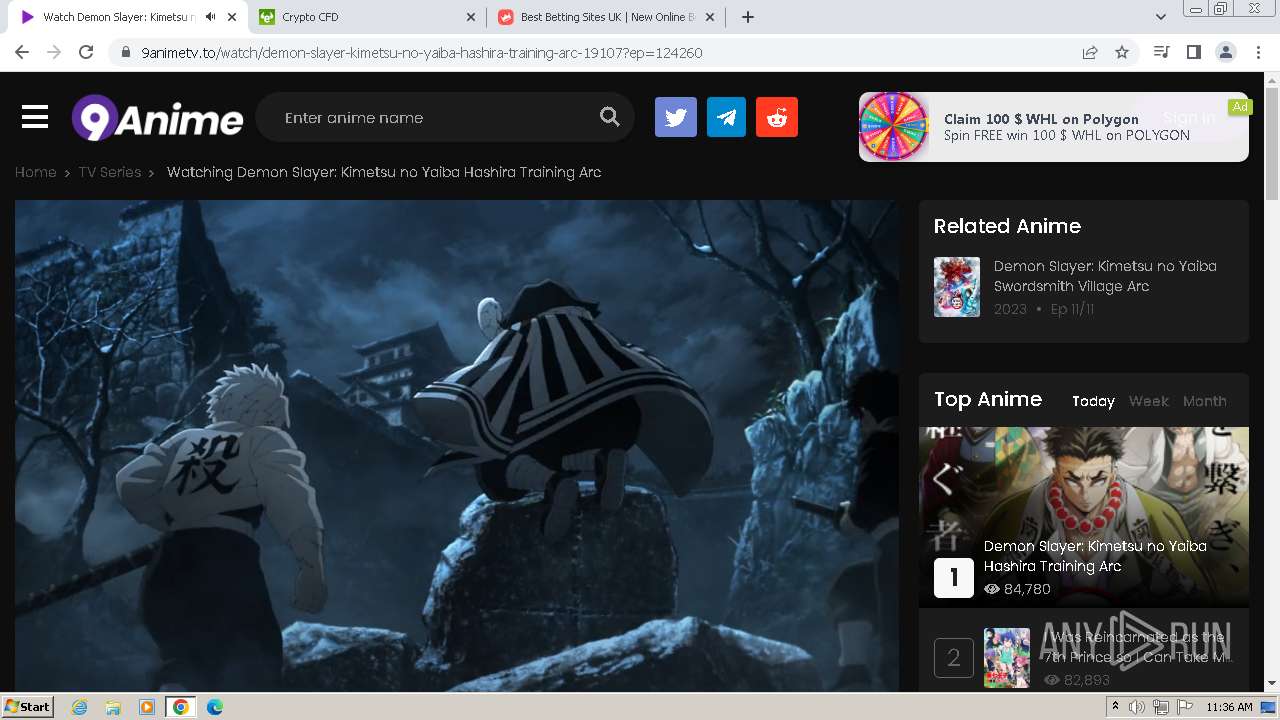
Task: Click the 'Ep 11/11' episode label
Action: [x=1072, y=309]
